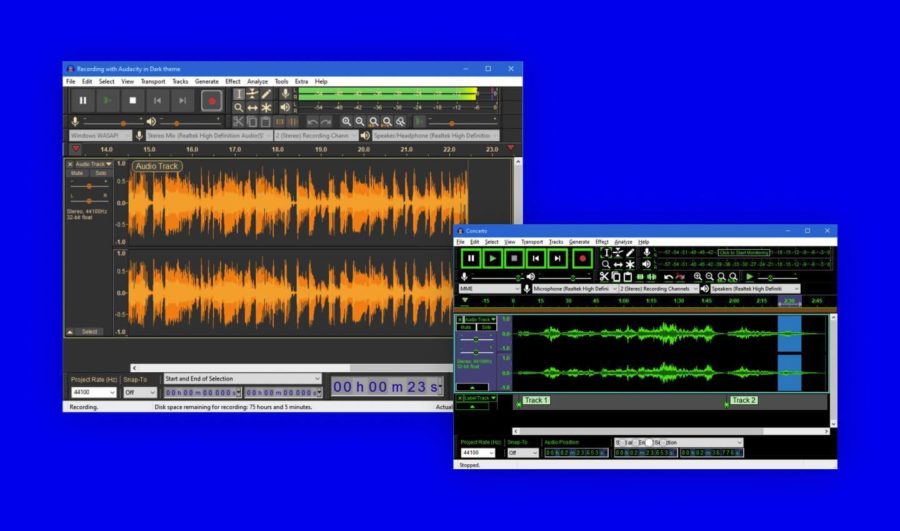Skip to start in Concerto window
The height and width of the screenshot is (531, 900).
[x=536, y=259]
